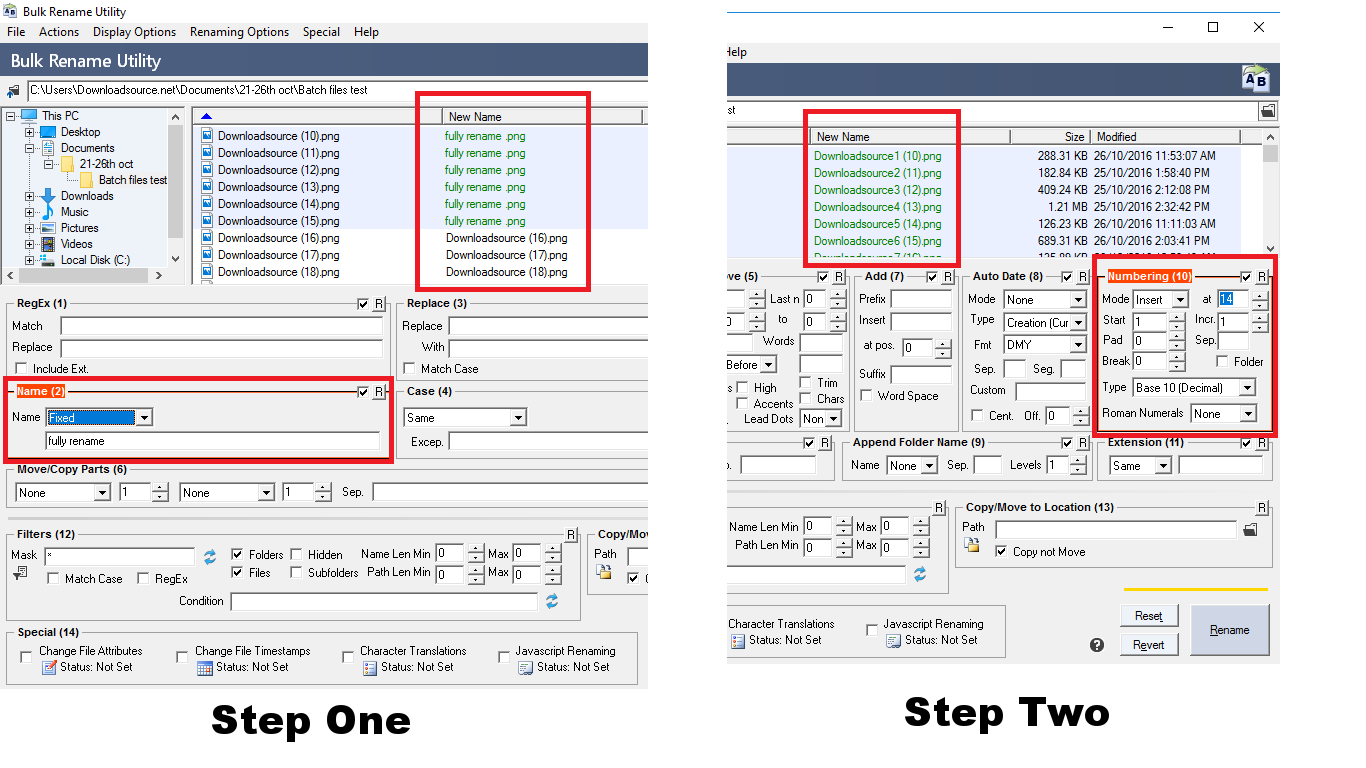Enable the Word Space checkbox in Add
The image size is (1366, 768).
point(866,396)
